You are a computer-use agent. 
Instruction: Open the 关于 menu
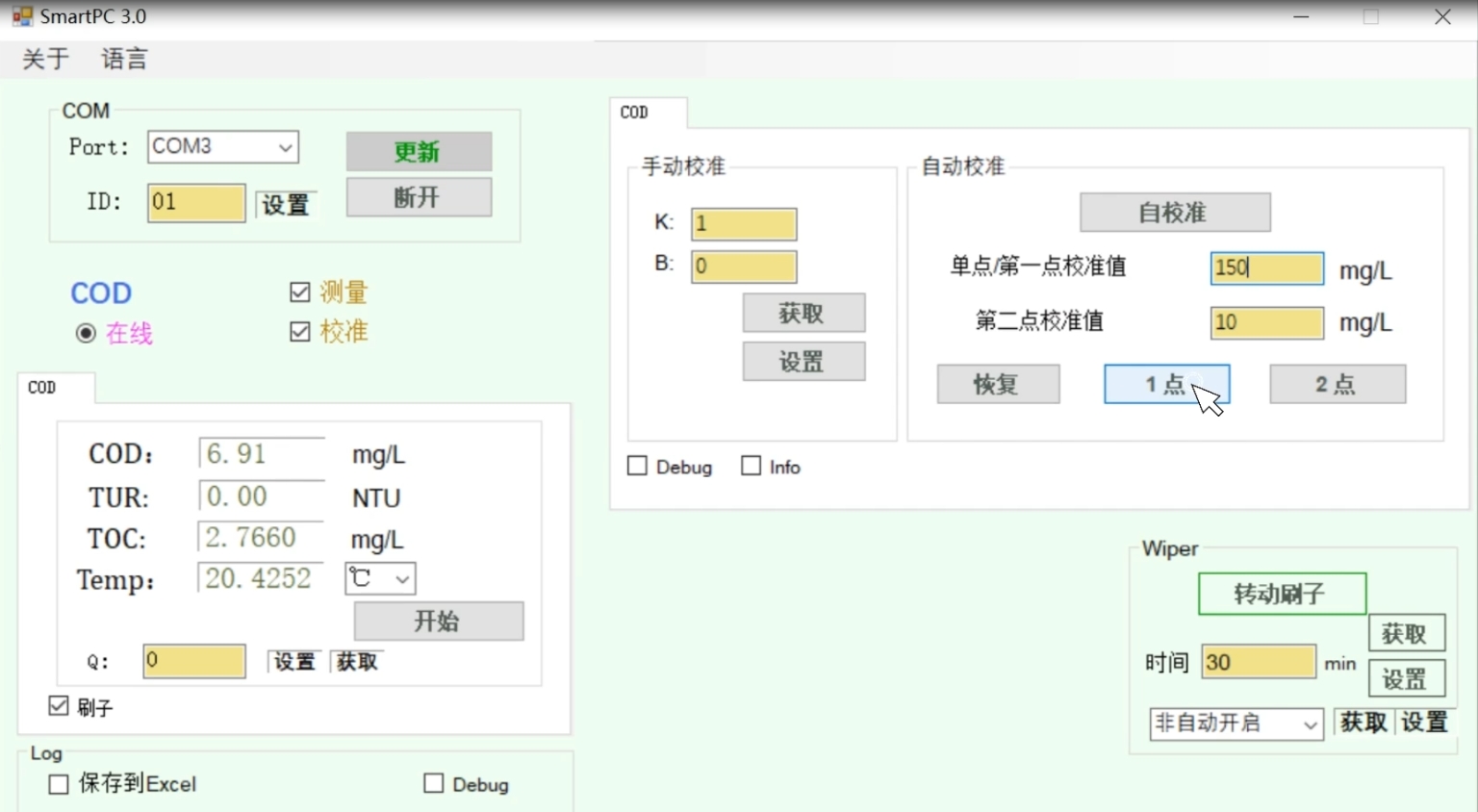coord(45,60)
